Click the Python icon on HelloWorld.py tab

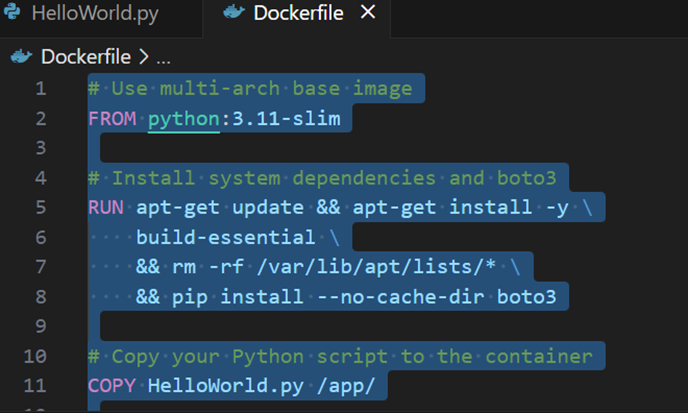tap(12, 12)
